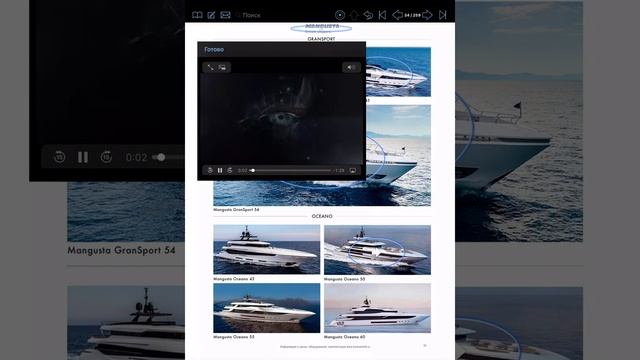This screenshot has width=640, height=360.
Task: Jump to the first page icon
Action: 382,15
